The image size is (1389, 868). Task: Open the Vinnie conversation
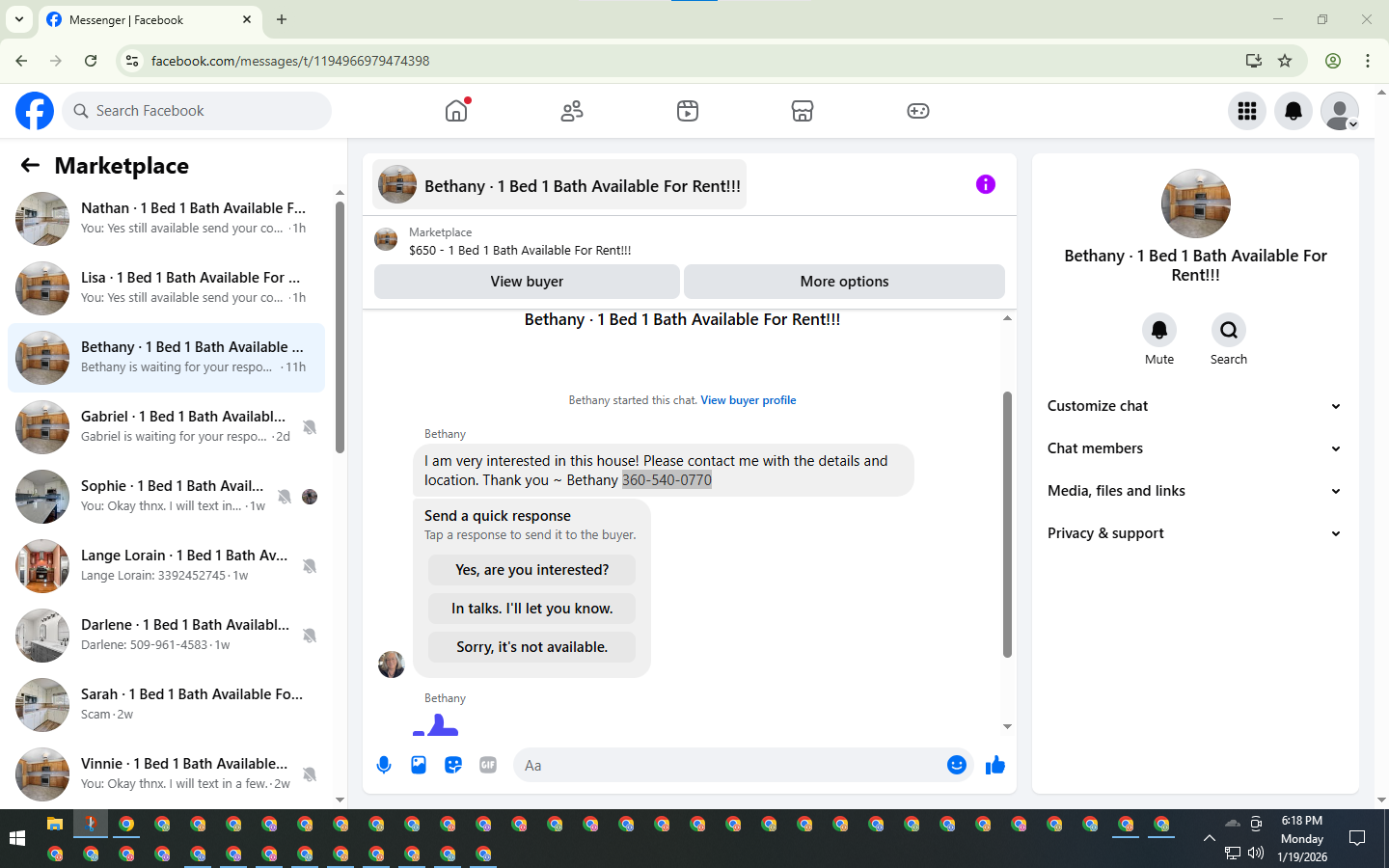(x=166, y=774)
